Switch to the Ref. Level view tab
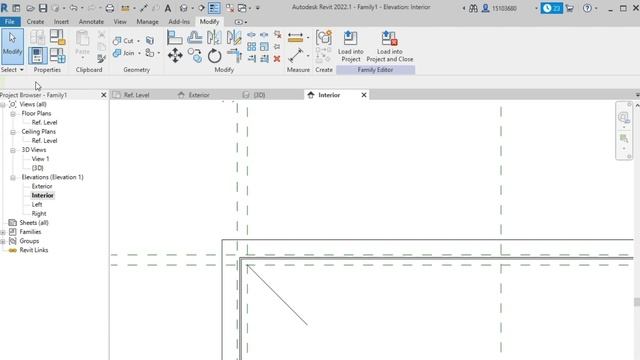 point(136,95)
